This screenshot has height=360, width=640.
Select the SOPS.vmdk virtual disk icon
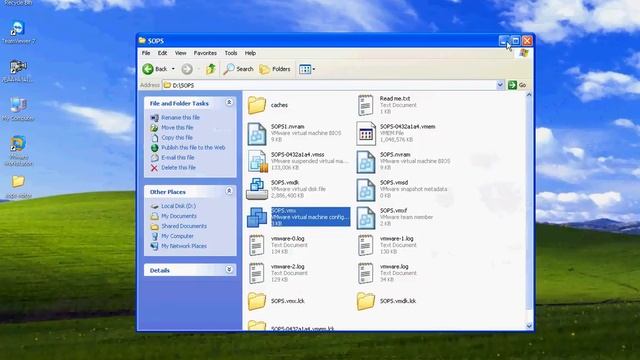pyautogui.click(x=257, y=189)
